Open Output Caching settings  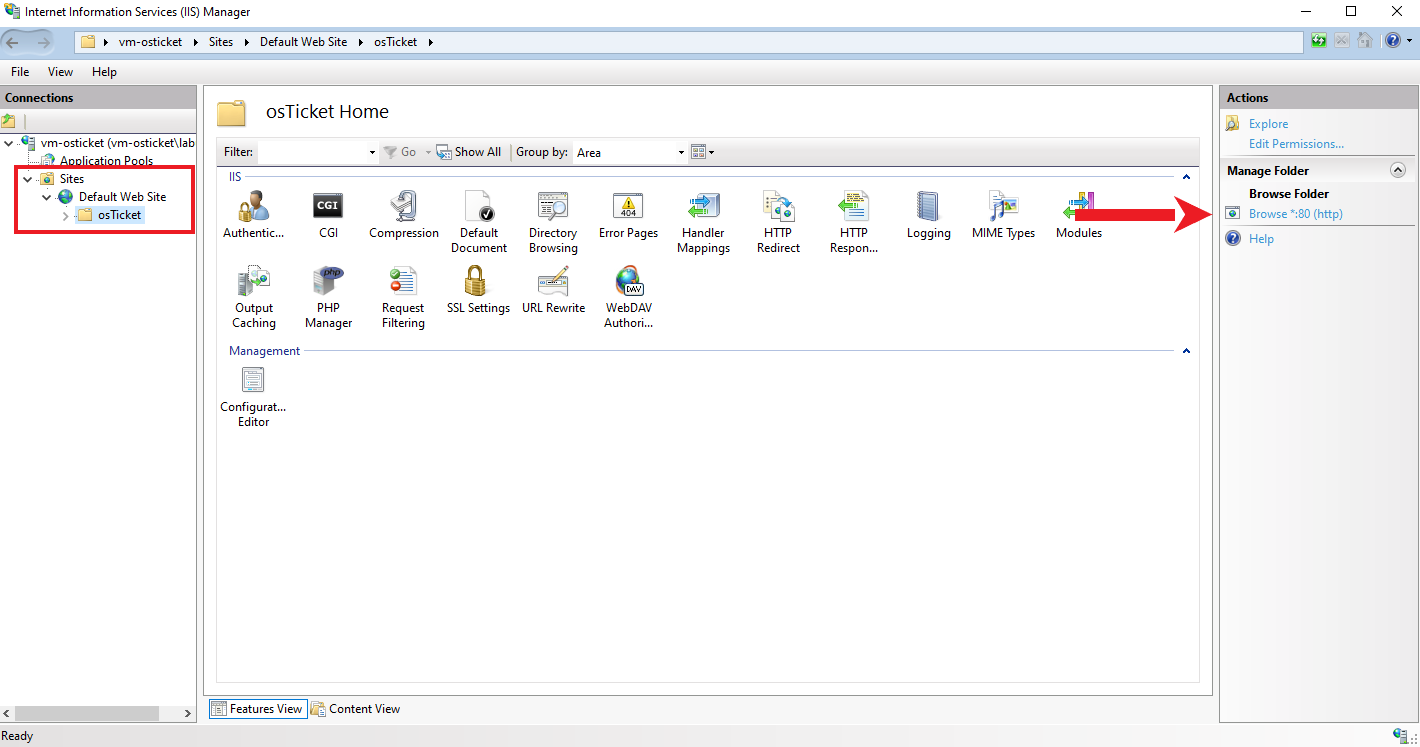point(254,298)
